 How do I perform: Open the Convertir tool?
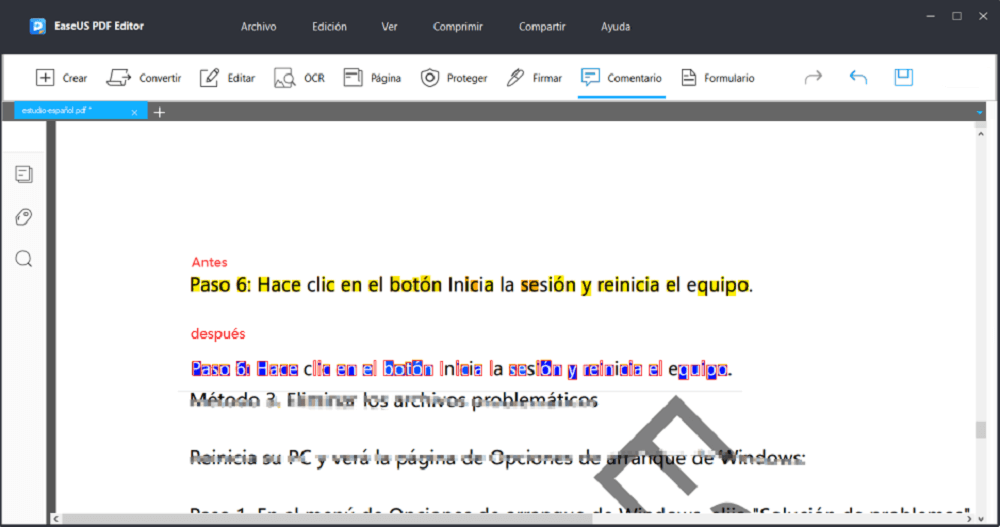143,78
